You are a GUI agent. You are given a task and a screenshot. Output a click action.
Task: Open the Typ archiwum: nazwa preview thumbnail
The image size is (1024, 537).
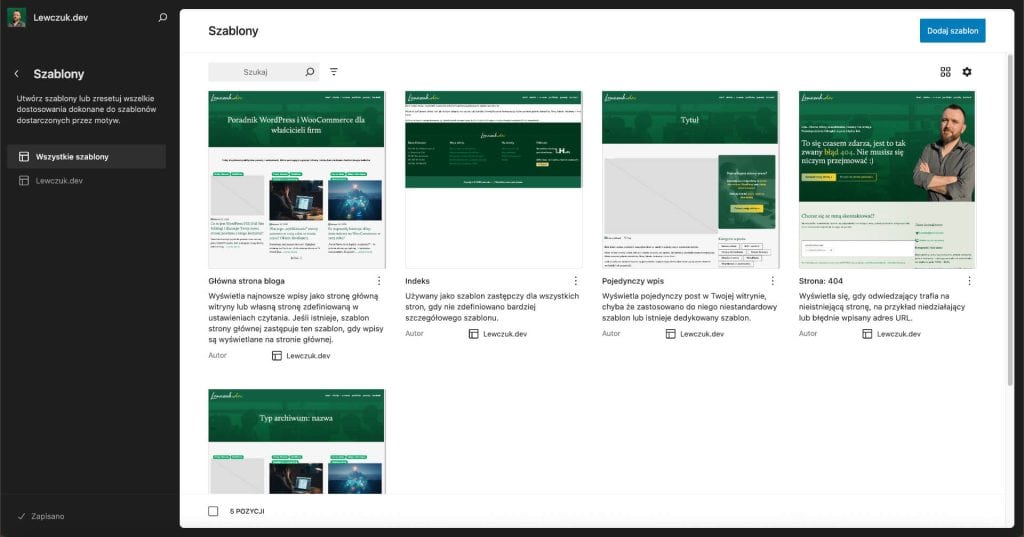coord(296,442)
